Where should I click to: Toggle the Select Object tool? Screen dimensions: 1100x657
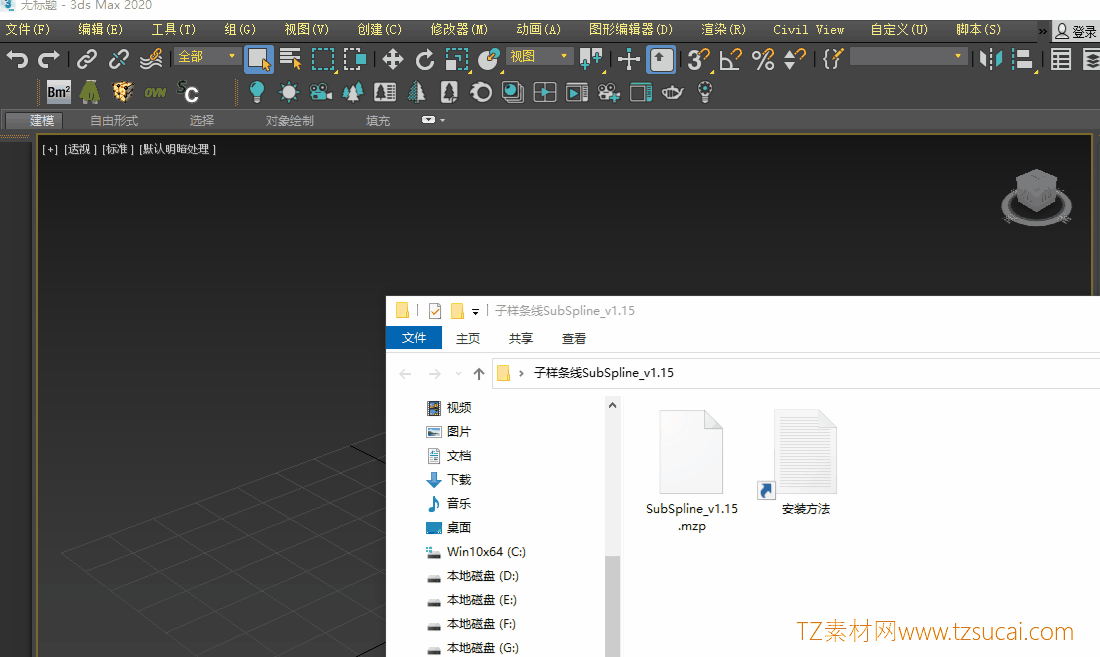pyautogui.click(x=259, y=59)
